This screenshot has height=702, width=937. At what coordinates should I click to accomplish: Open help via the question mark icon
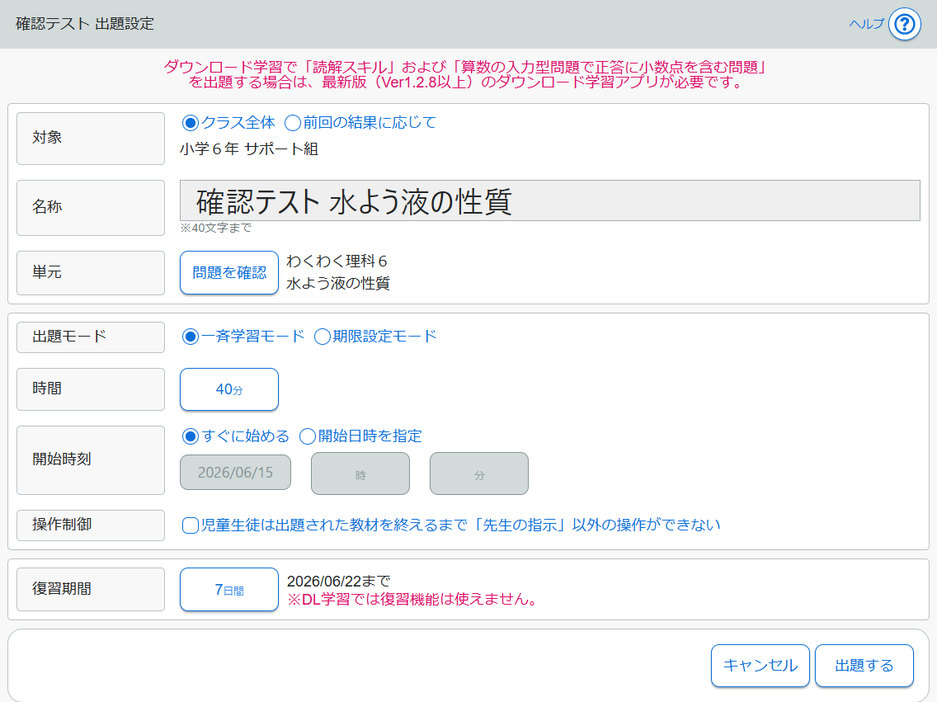[x=904, y=24]
